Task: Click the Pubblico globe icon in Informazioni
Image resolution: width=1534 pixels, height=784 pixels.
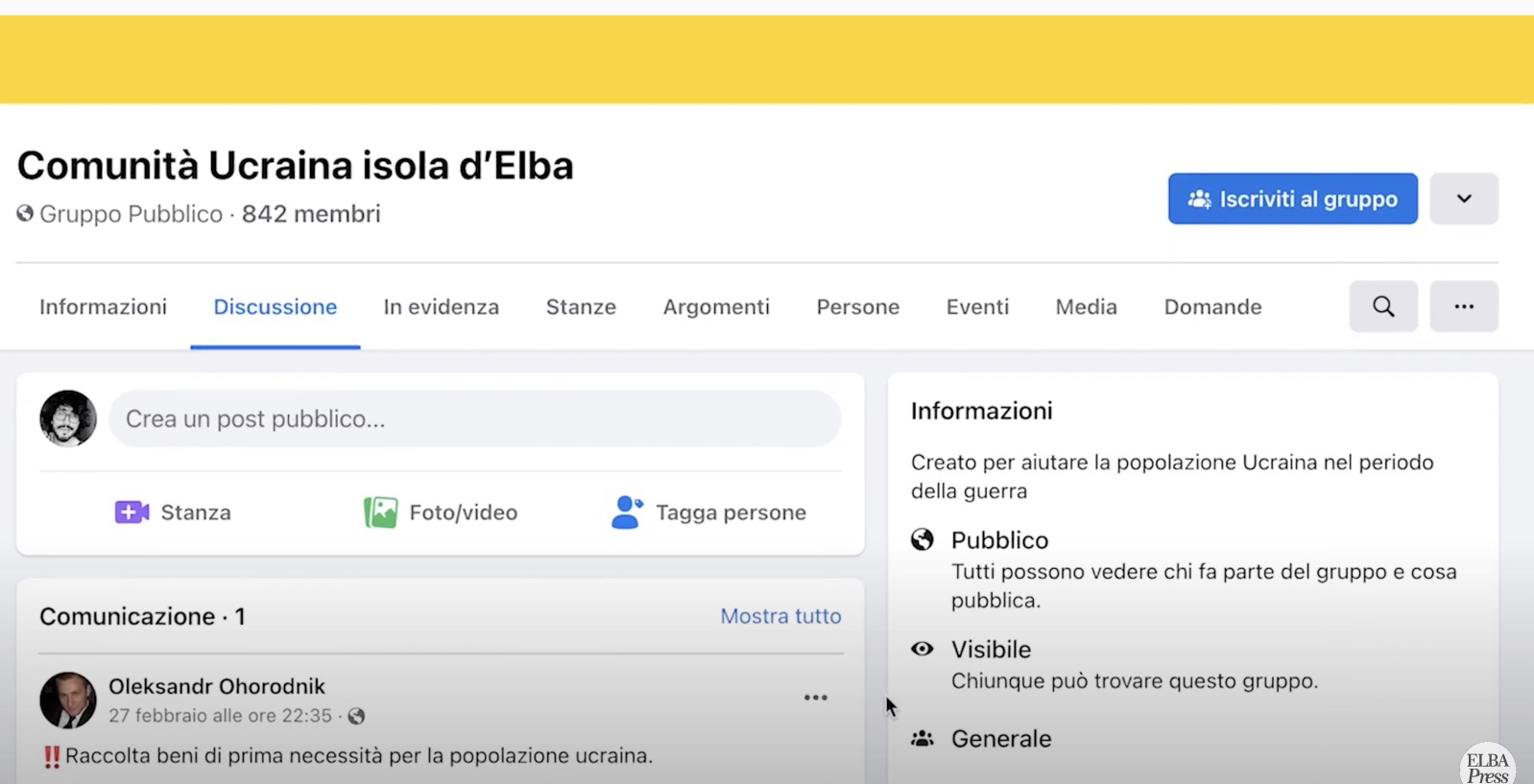Action: pyautogui.click(x=923, y=539)
